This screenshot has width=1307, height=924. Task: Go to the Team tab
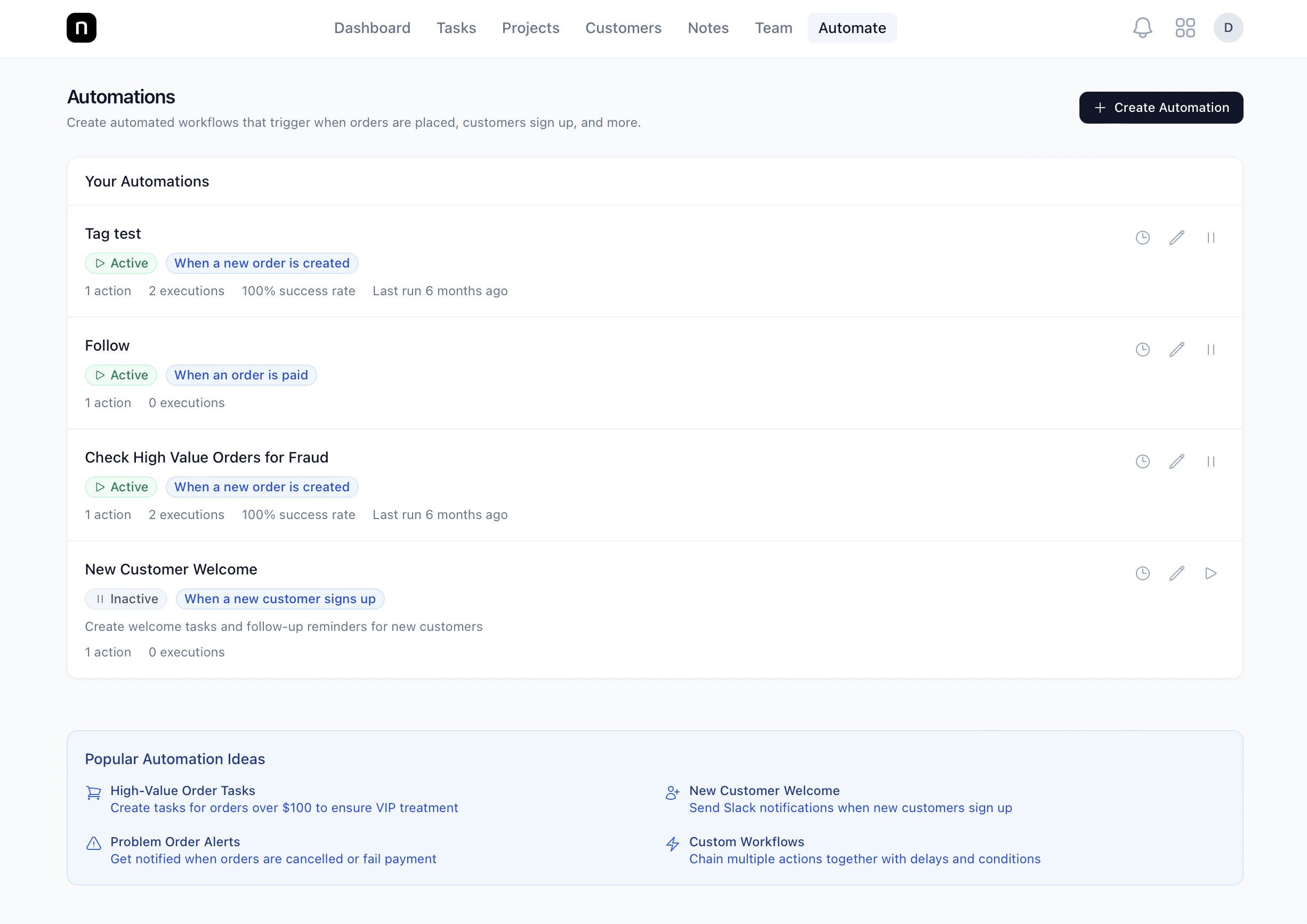[x=773, y=28]
